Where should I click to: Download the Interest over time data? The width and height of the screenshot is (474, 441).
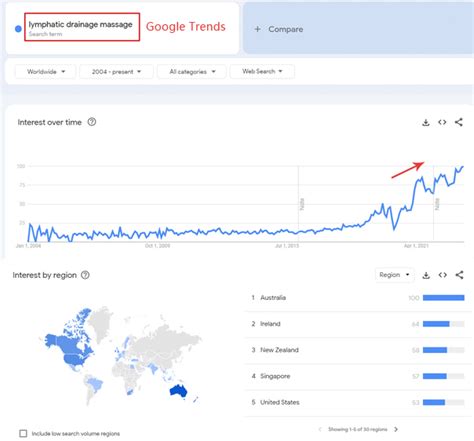426,122
